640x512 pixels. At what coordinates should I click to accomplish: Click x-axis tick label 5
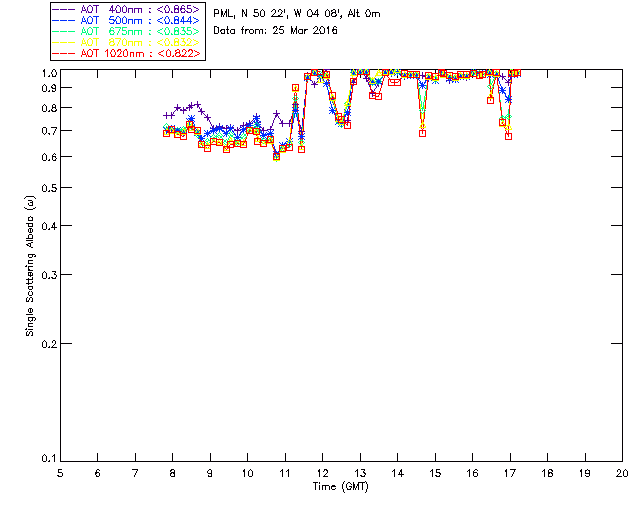tap(60, 473)
